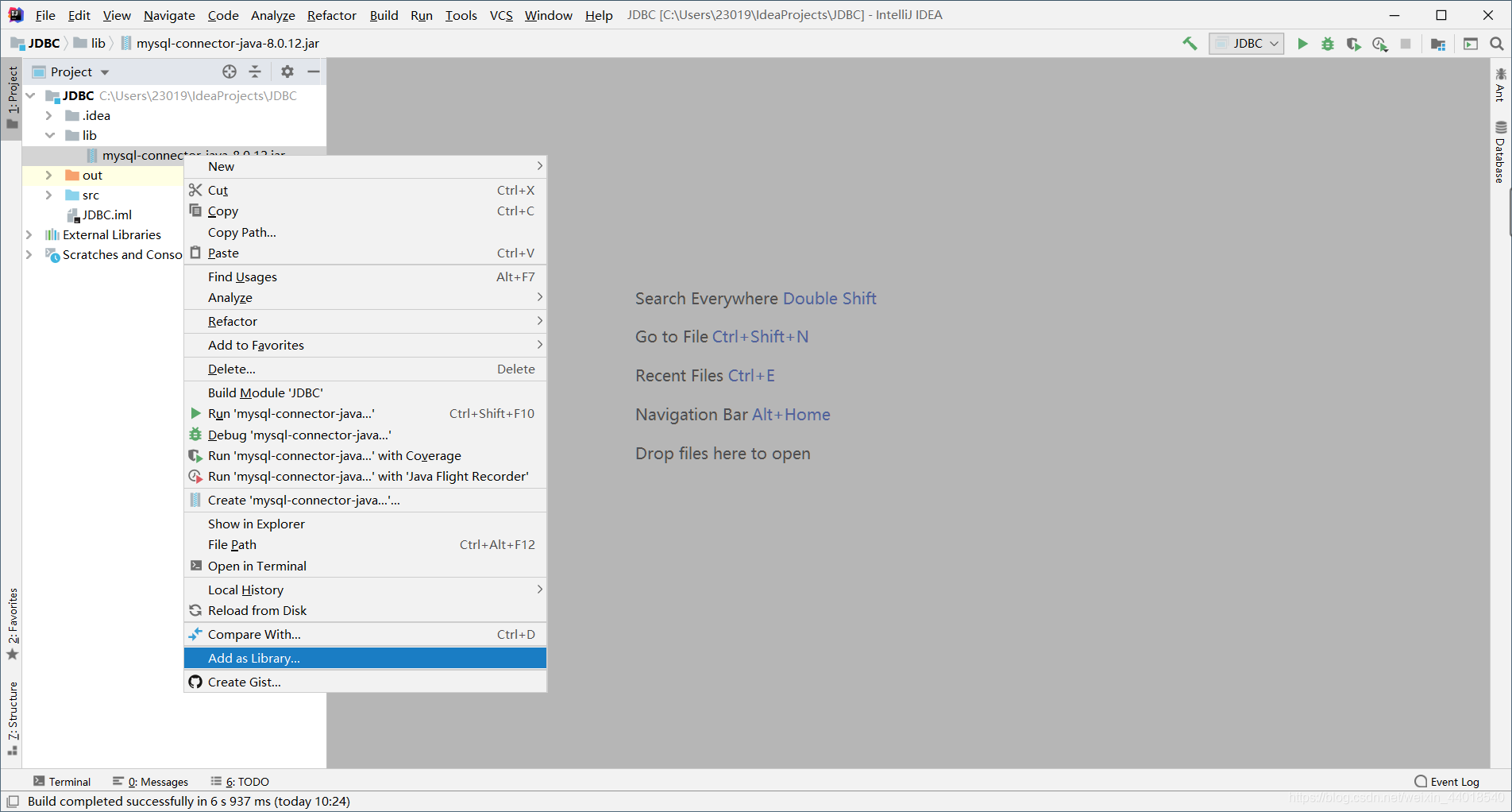Open the Z: Structure side tab
This screenshot has width=1512, height=812.
(x=12, y=718)
